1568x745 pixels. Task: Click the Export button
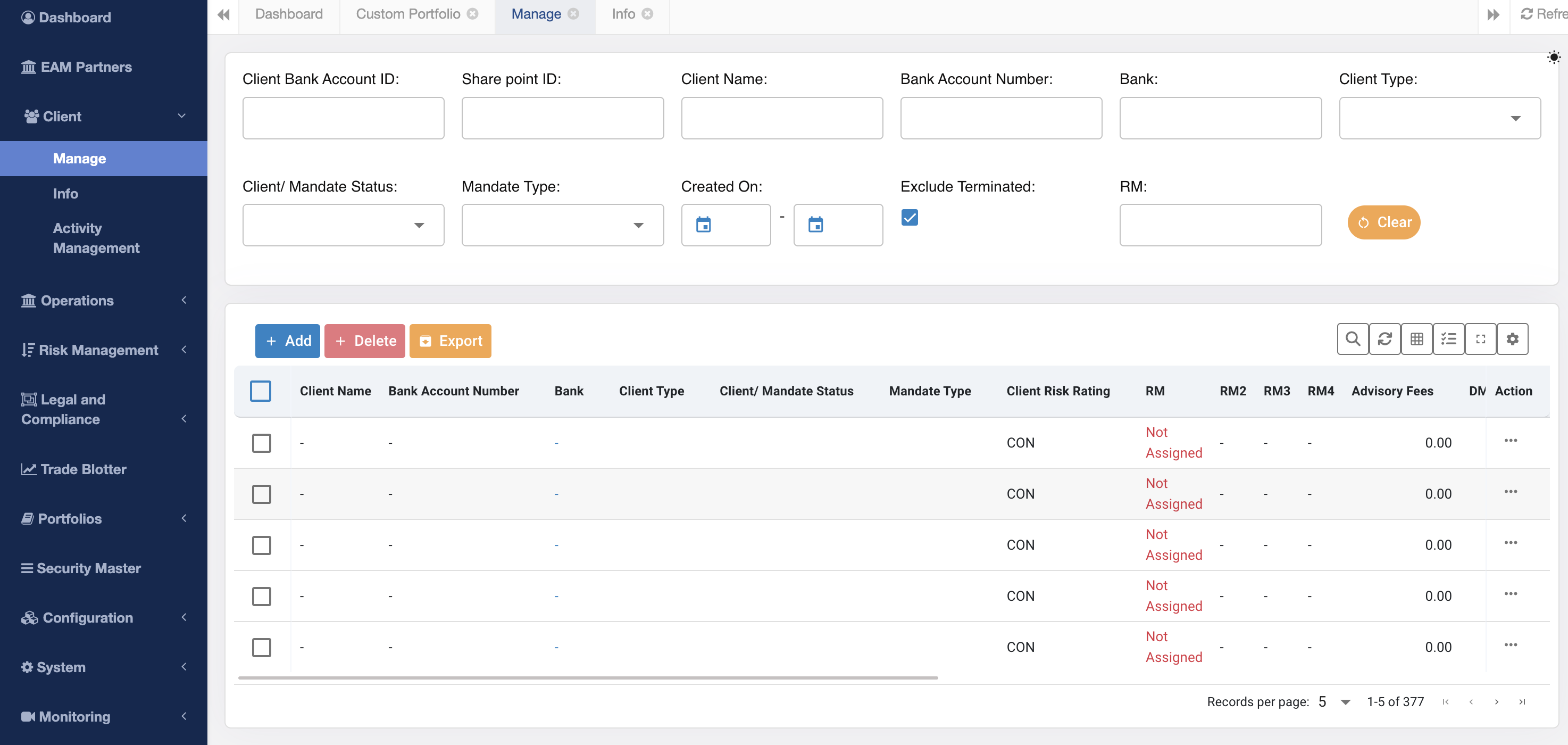(x=450, y=341)
